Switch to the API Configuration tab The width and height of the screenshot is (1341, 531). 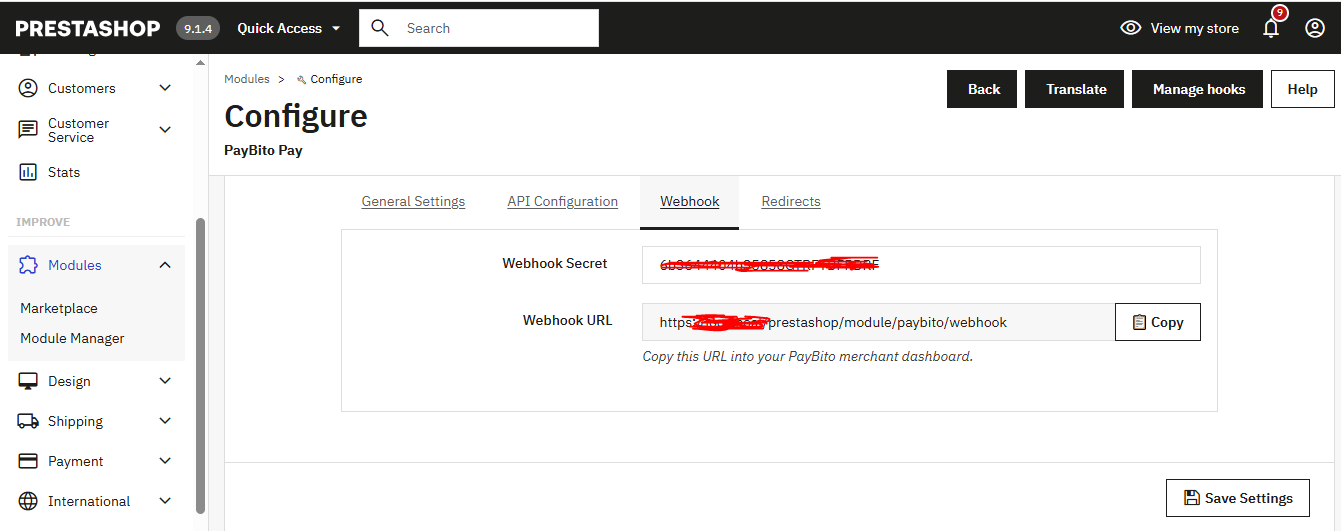click(x=563, y=201)
